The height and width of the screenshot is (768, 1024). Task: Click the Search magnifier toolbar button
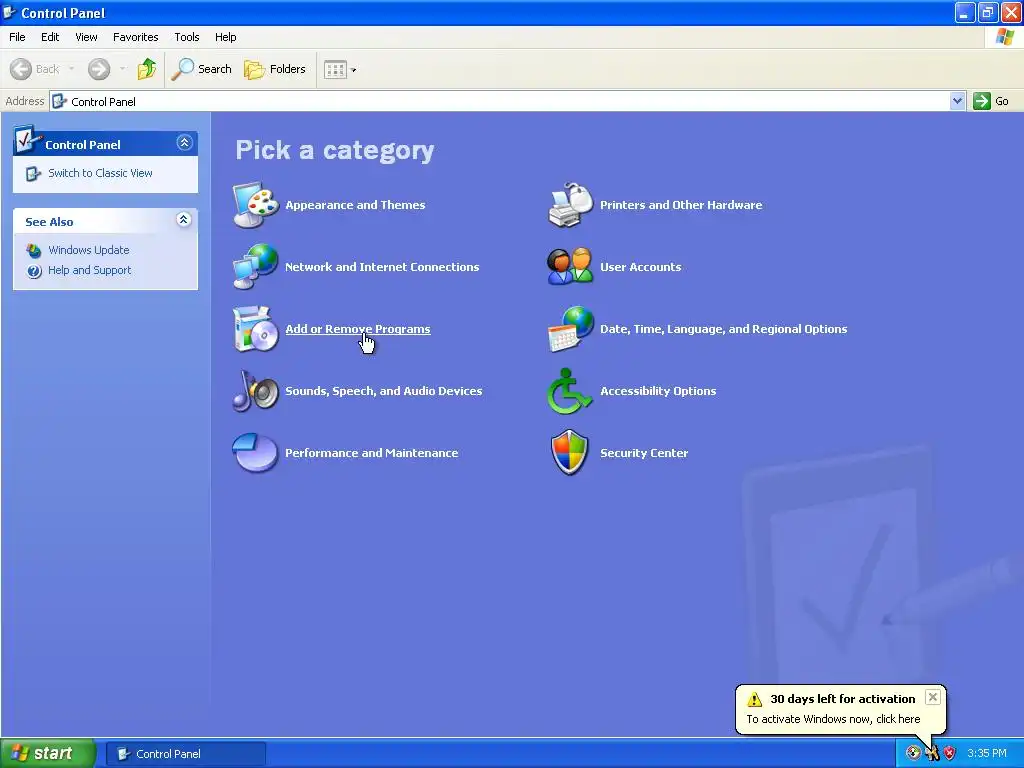tap(202, 69)
